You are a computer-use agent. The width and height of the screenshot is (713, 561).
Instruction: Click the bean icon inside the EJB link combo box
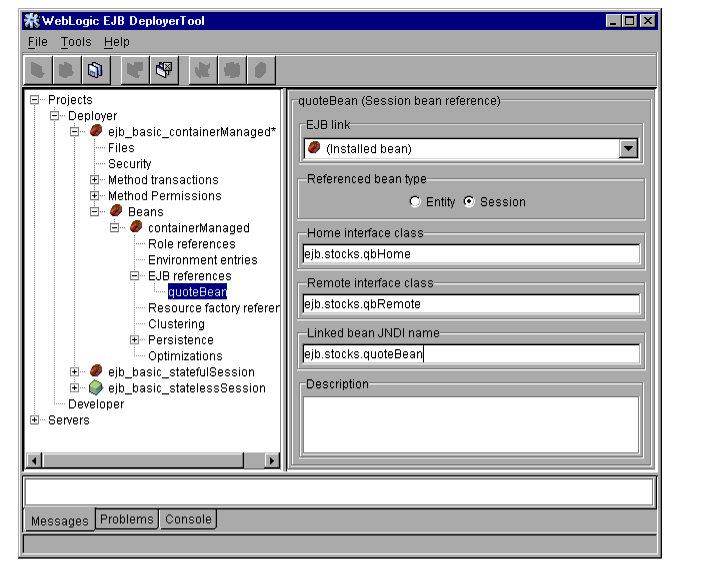tap(314, 148)
